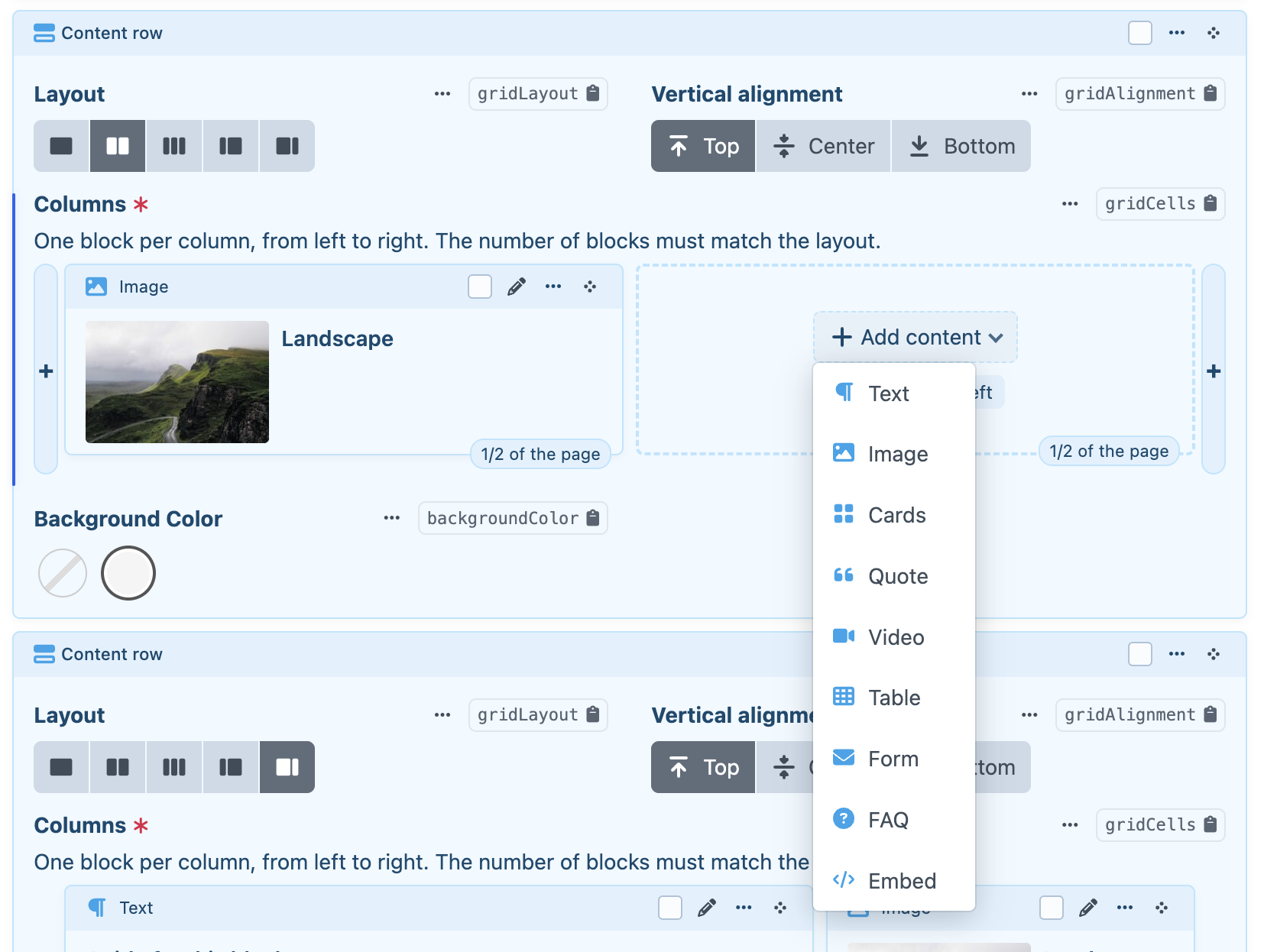
Task: Choose three column layout in second content row
Action: [174, 767]
